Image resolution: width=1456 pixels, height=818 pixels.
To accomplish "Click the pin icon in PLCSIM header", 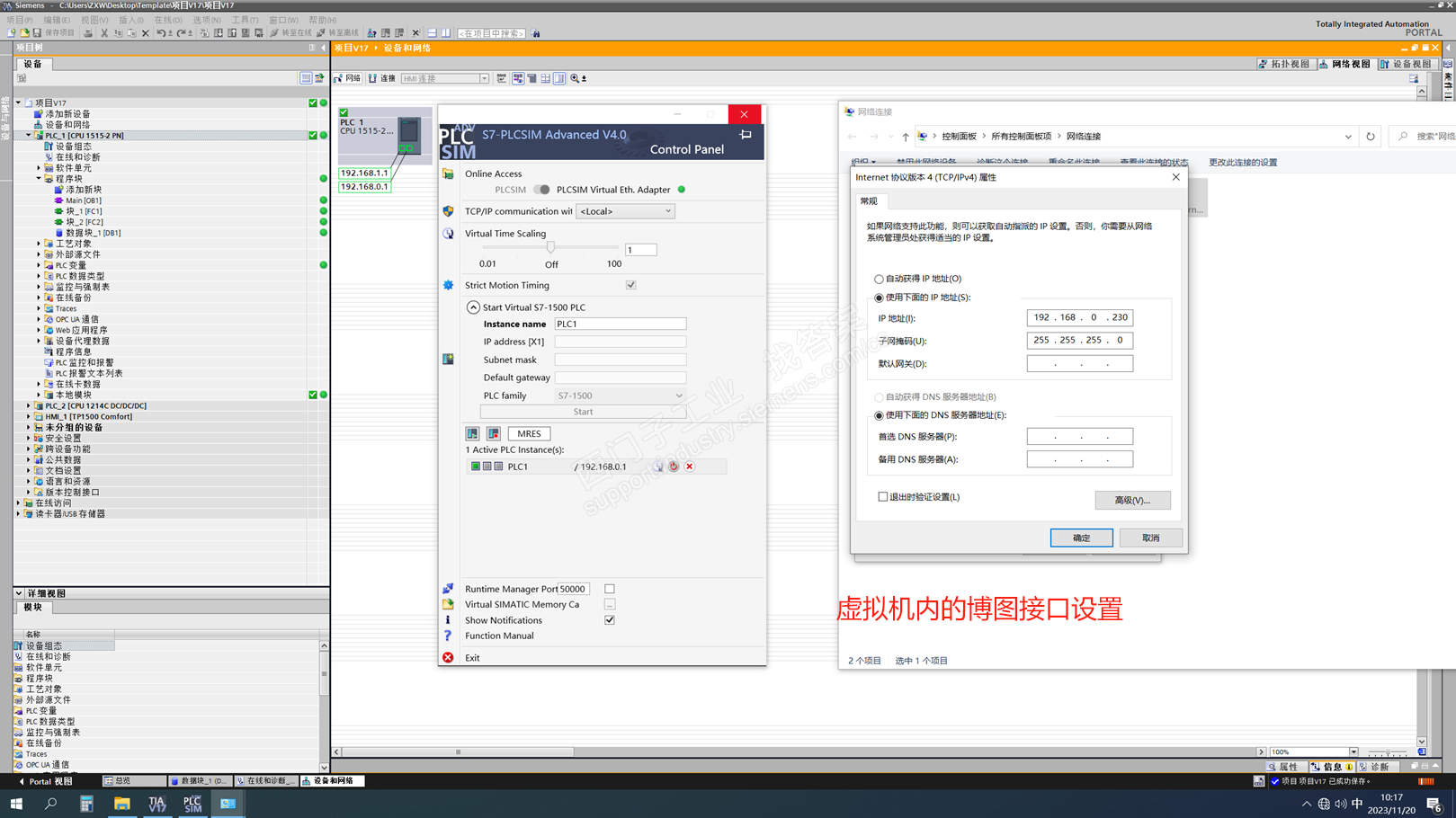I will [x=746, y=135].
